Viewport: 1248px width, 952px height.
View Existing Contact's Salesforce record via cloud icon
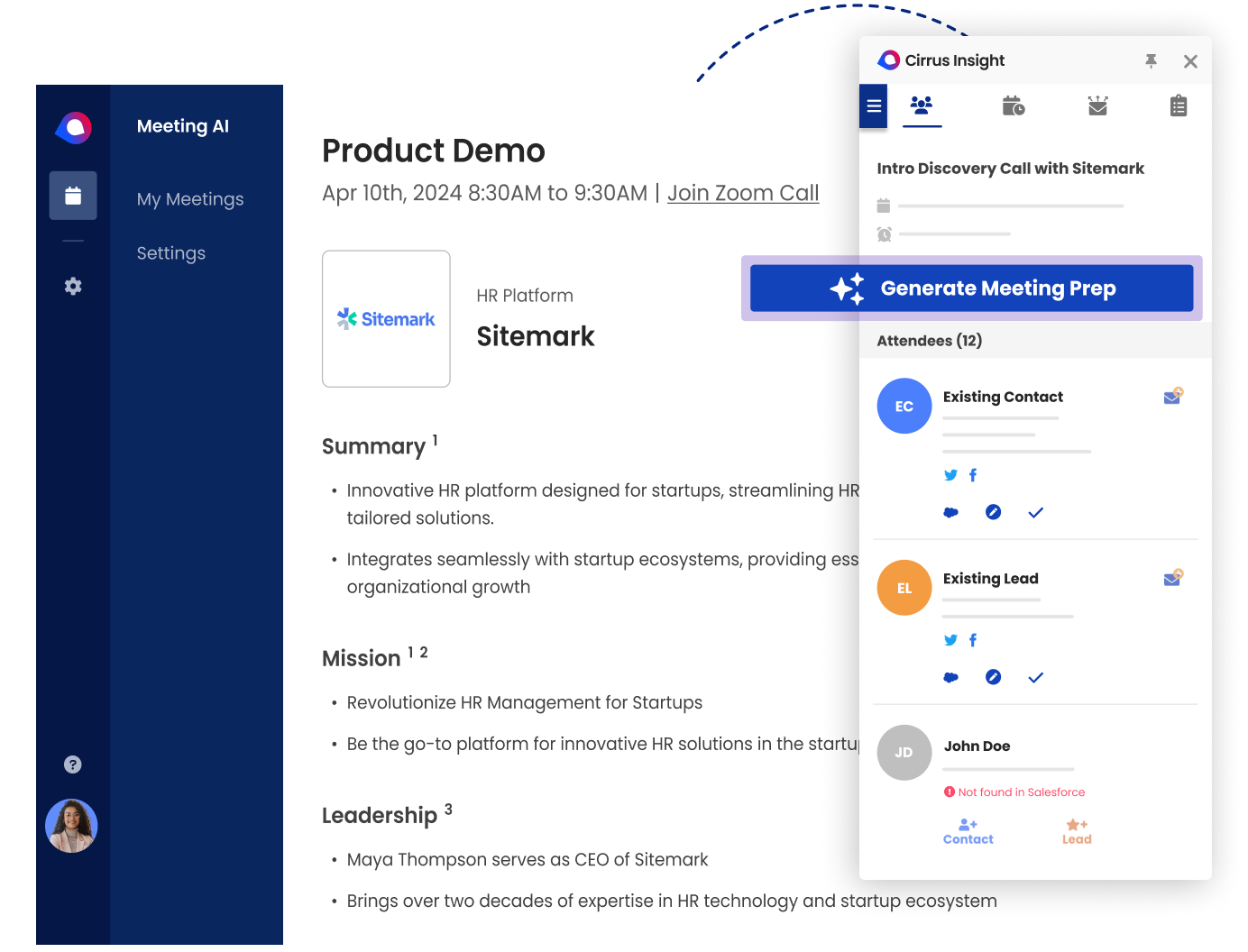point(950,512)
